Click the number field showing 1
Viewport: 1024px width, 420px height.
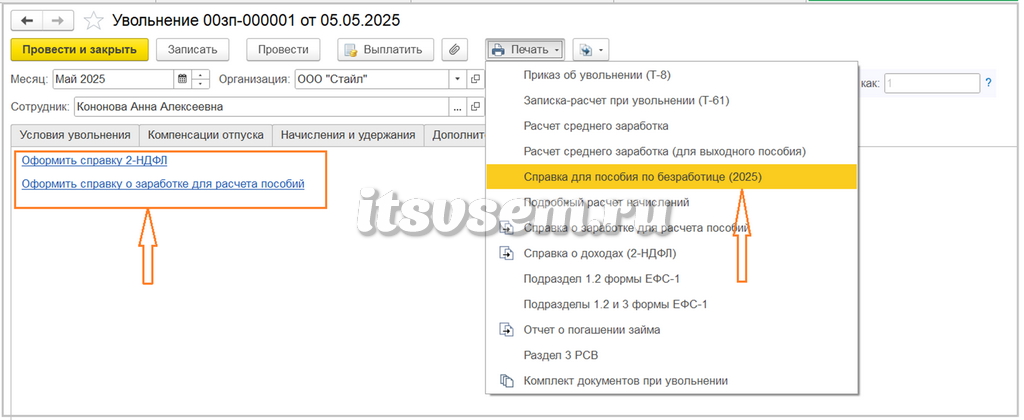[x=932, y=83]
